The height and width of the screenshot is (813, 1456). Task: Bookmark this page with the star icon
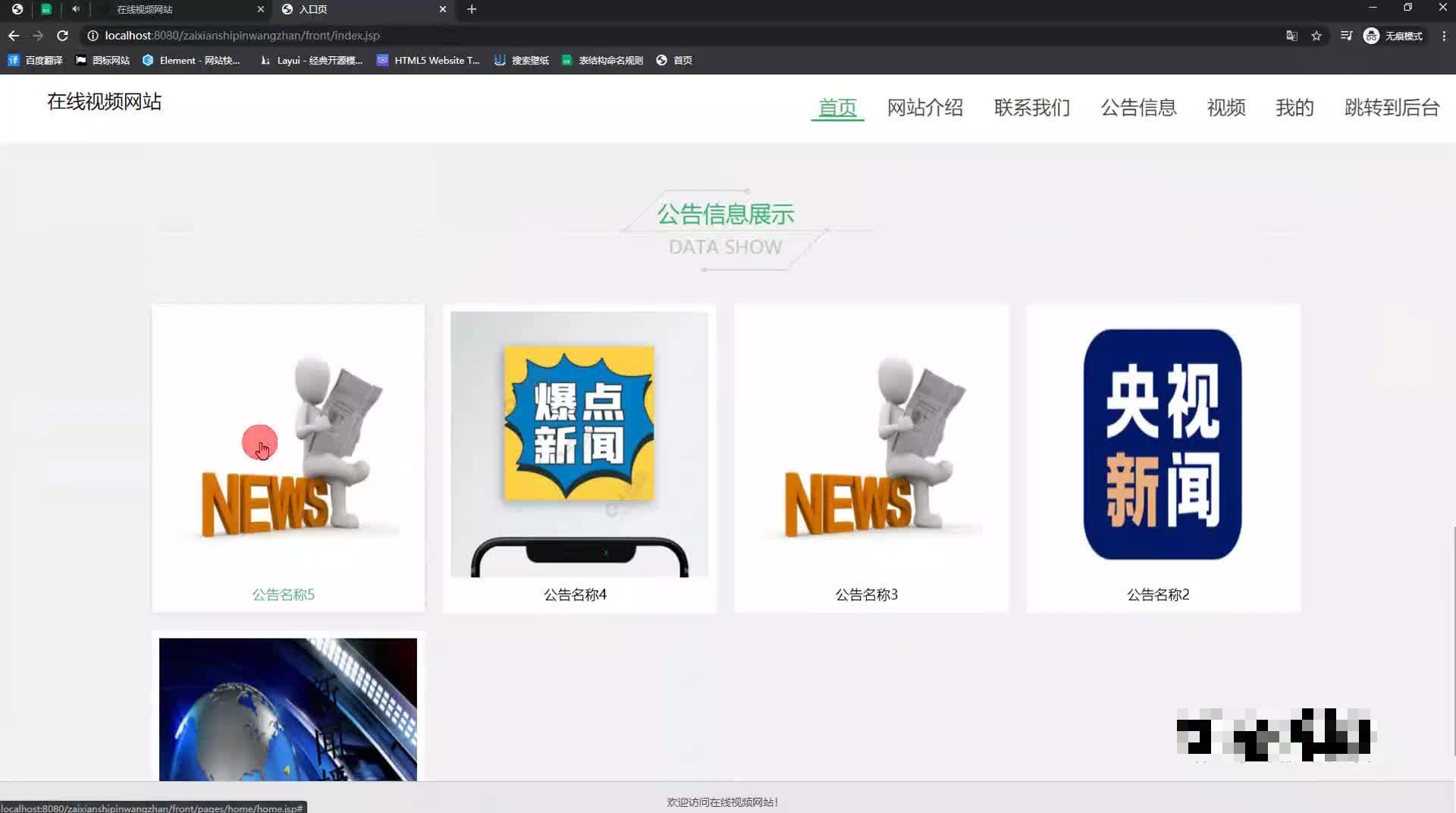pos(1316,36)
